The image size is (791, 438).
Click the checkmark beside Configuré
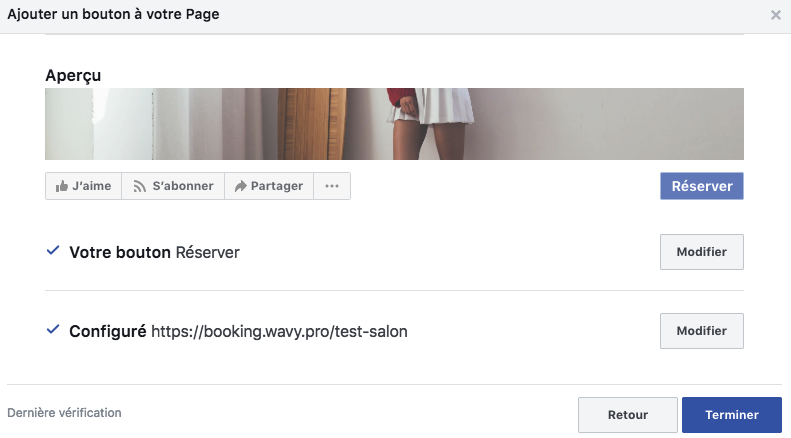click(x=53, y=330)
